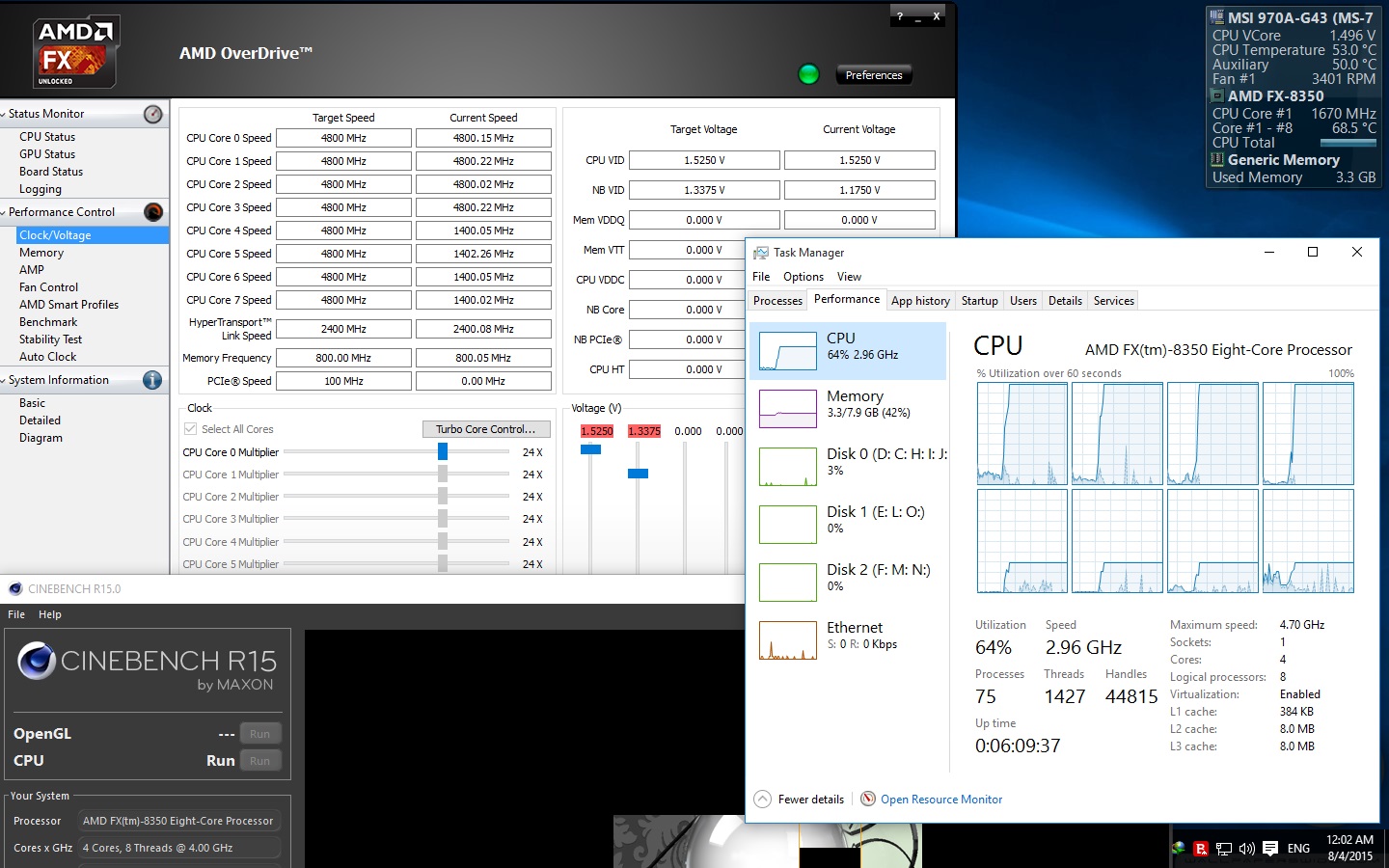
Task: Click the Internet Download Manager tray icon
Action: click(x=1201, y=848)
